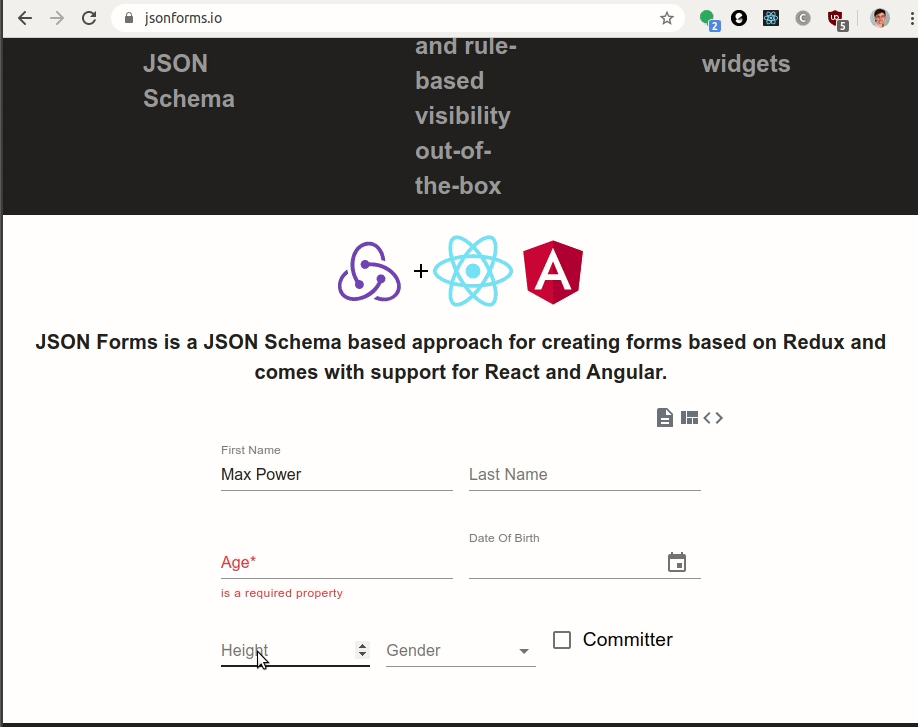This screenshot has height=727, width=918.
Task: Click the 'is a required property' error text
Action: (282, 593)
